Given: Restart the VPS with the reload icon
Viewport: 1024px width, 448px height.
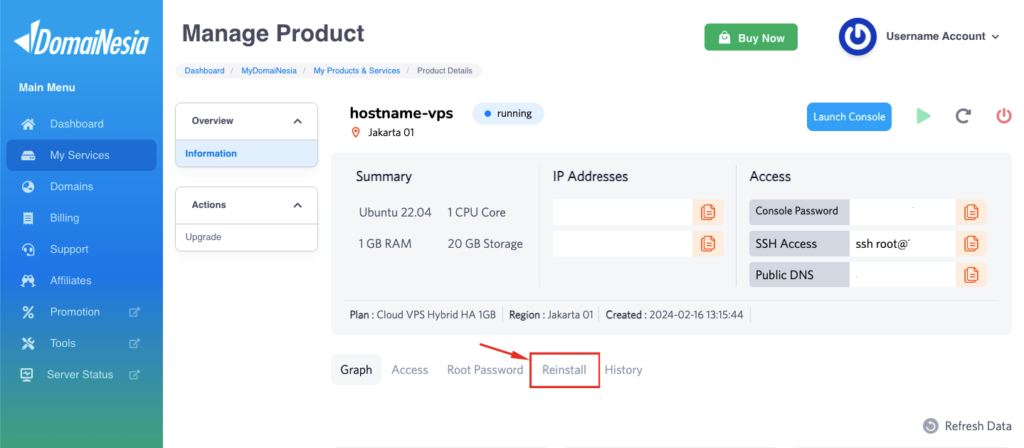Looking at the screenshot, I should click(963, 116).
